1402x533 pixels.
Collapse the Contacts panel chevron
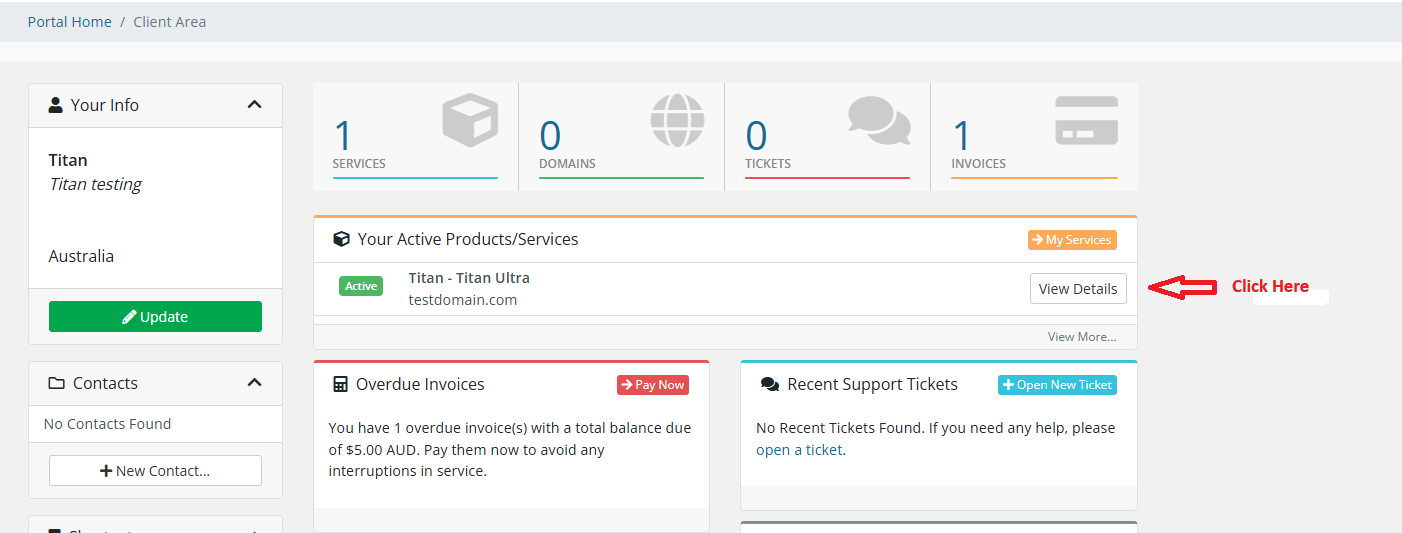pyautogui.click(x=254, y=383)
